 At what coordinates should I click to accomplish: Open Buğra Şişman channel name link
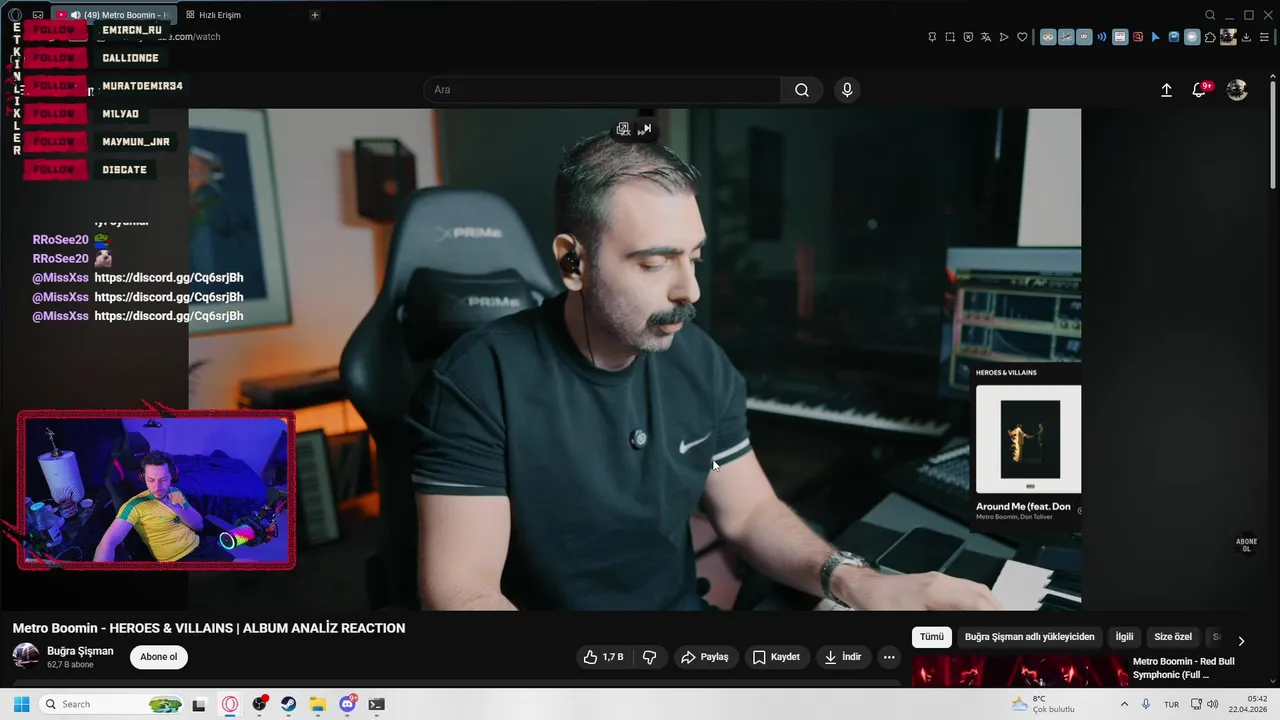point(80,651)
